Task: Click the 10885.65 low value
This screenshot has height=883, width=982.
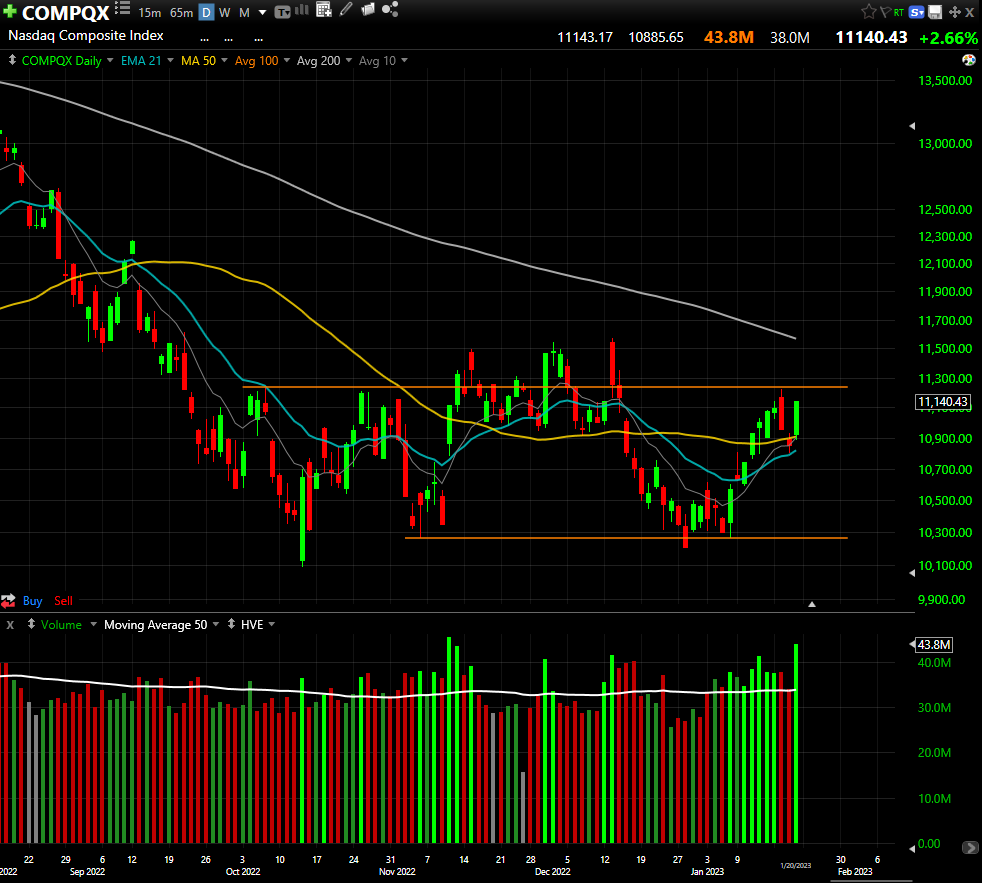Action: [x=656, y=38]
